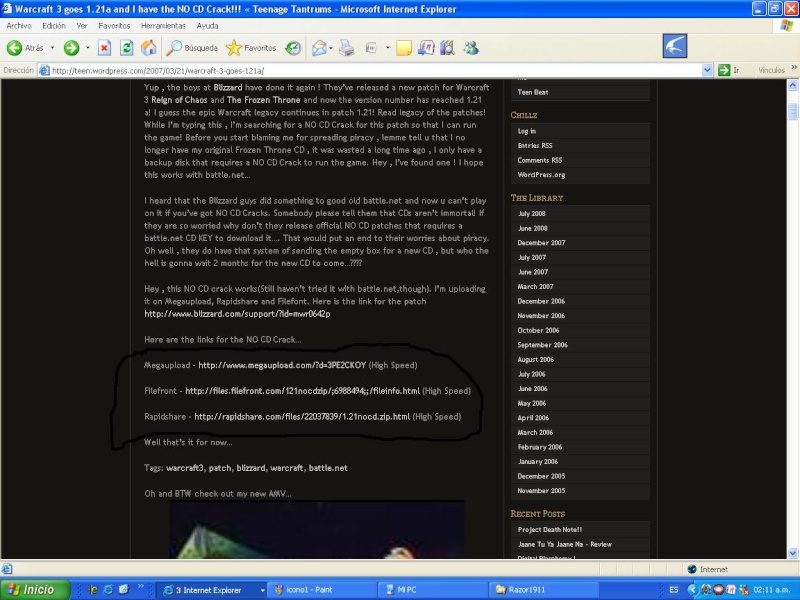The height and width of the screenshot is (600, 800).
Task: Click the Mail envelope icon
Action: (319, 48)
